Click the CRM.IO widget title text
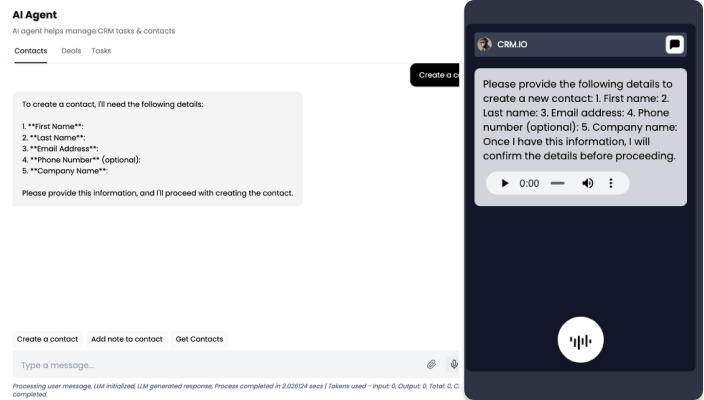This screenshot has height=400, width=704. [513, 44]
